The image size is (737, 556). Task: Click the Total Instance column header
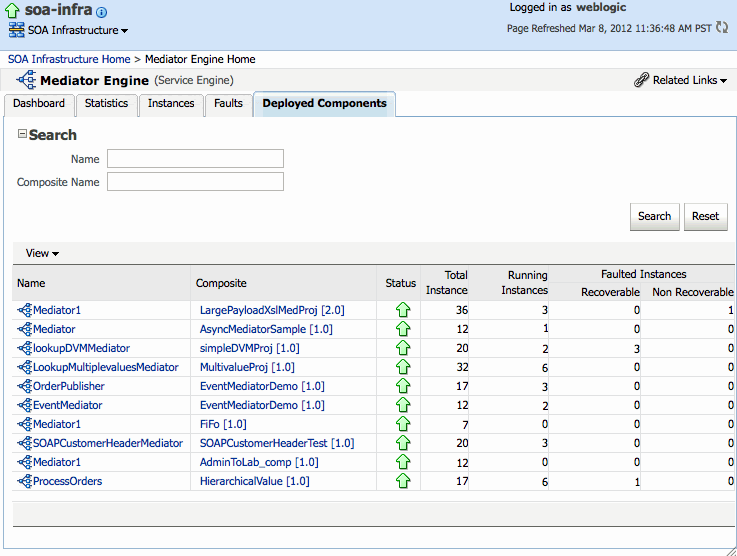(x=447, y=282)
